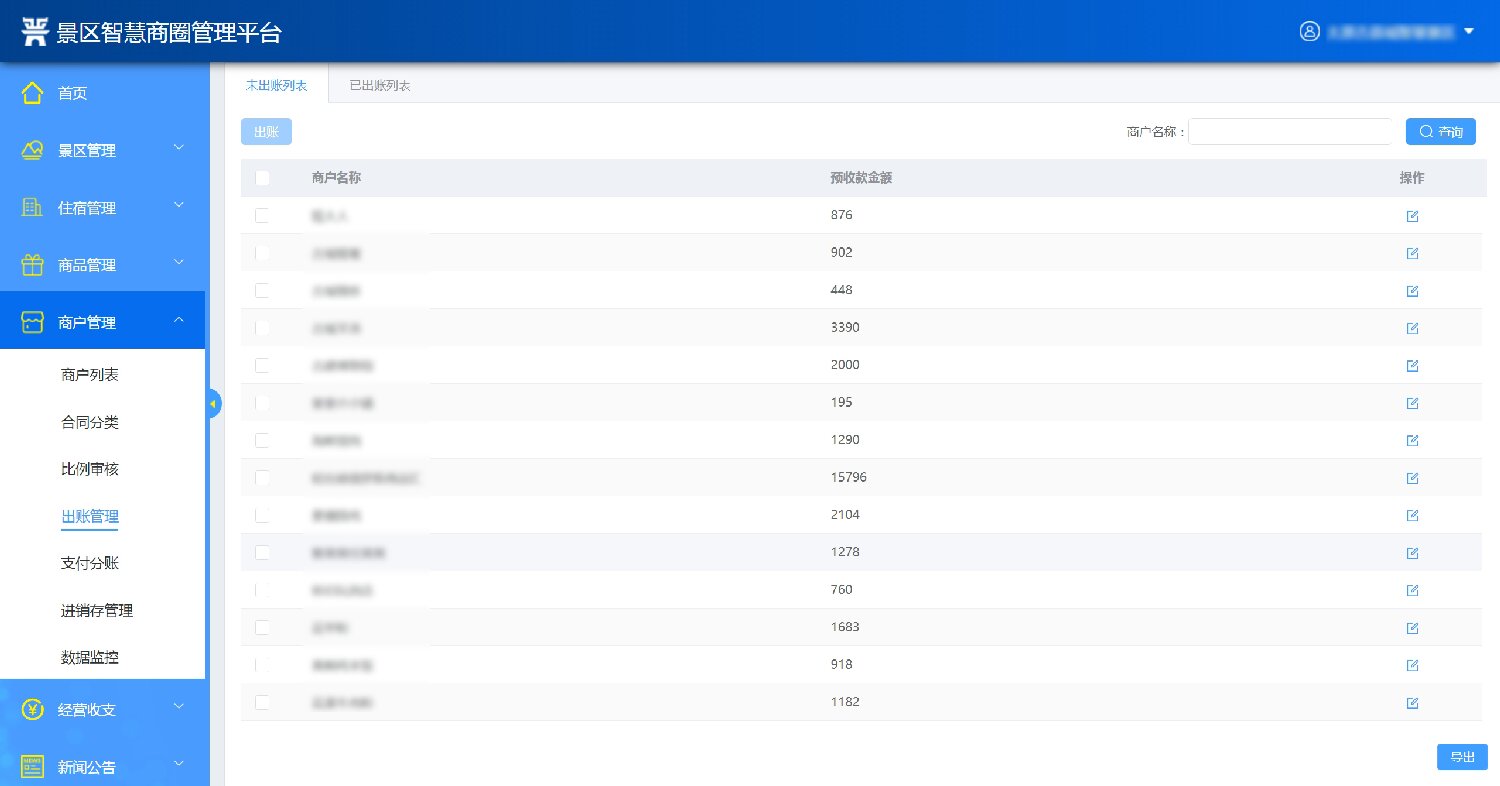Viewport: 1500px width, 786px height.
Task: Click the edit icon for the 1182 row
Action: click(x=1412, y=703)
